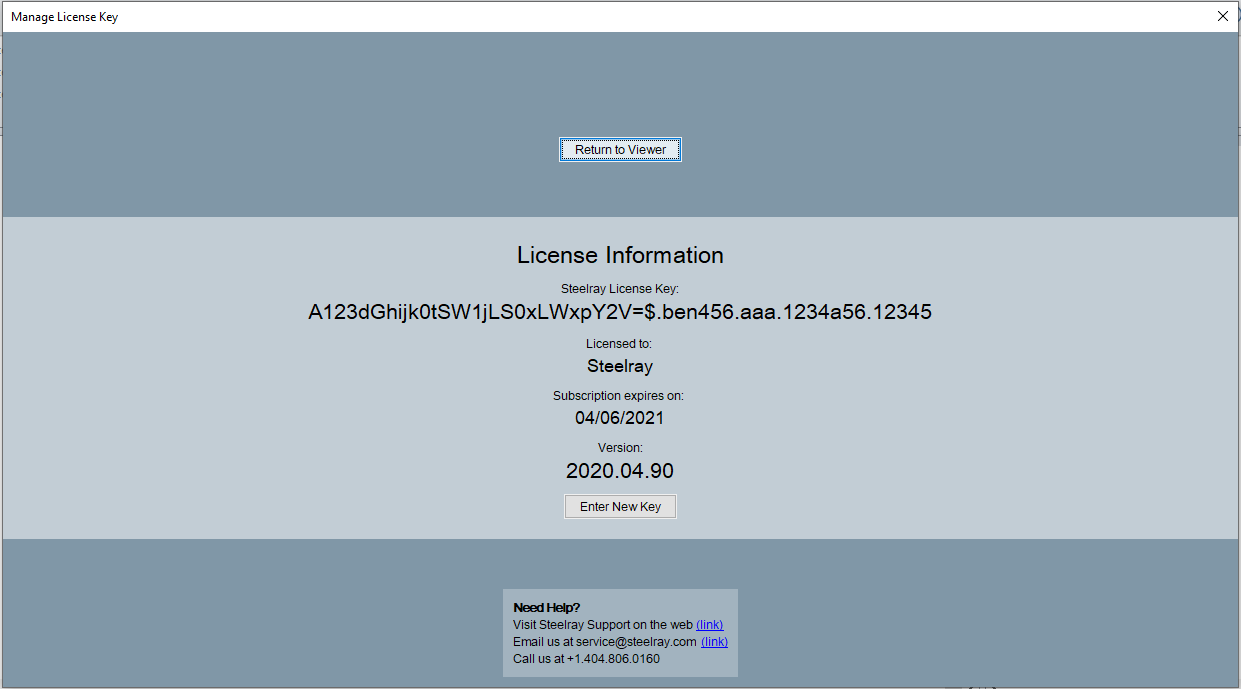Select the License Information heading
Viewport: 1241px width, 689px height.
620,255
